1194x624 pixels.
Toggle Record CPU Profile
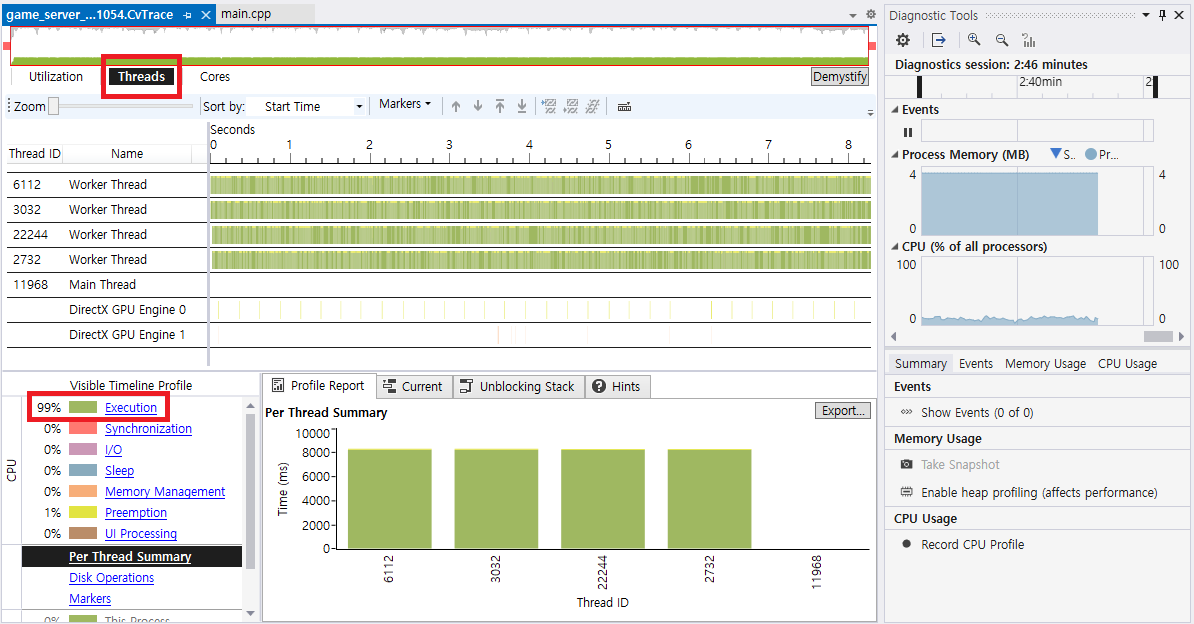[972, 545]
